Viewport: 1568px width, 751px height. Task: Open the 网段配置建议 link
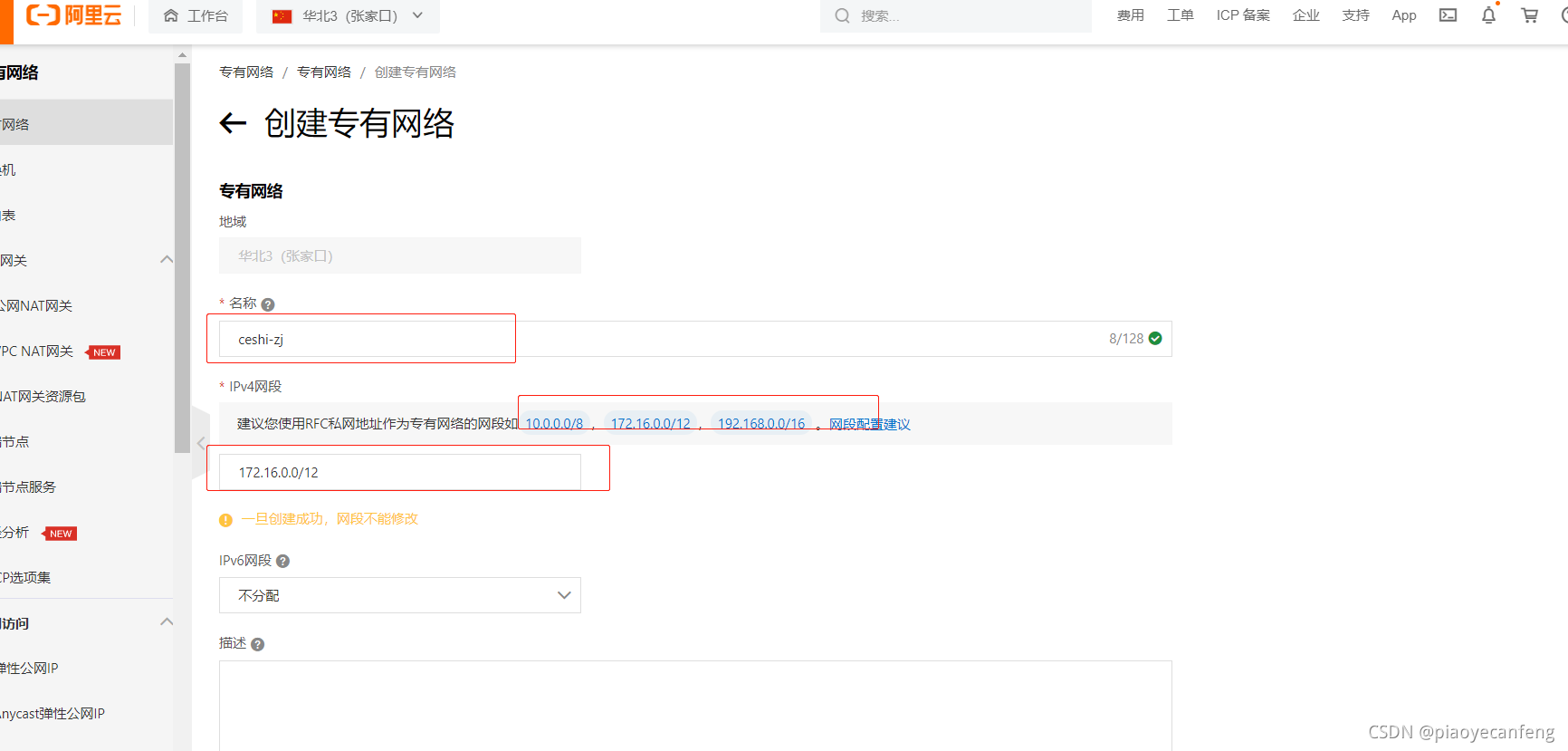point(870,424)
